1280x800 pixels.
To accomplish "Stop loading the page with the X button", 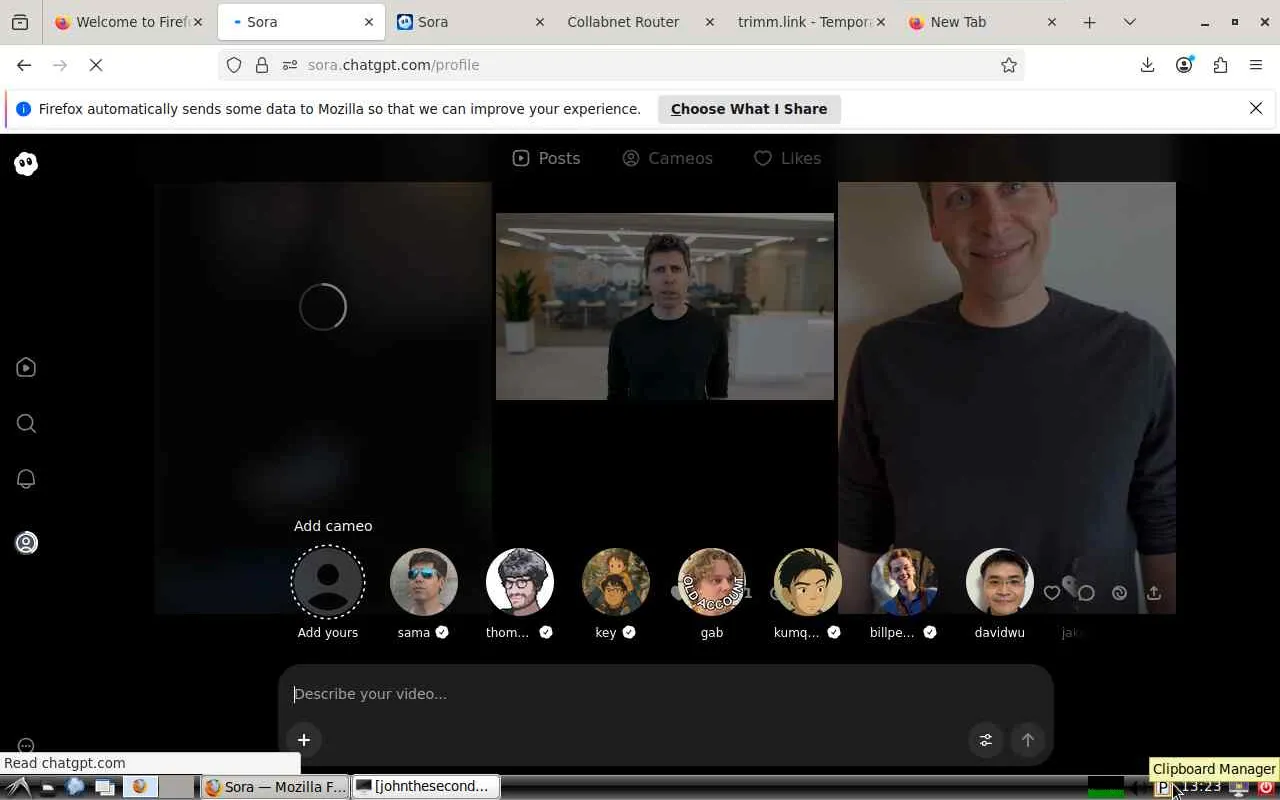I will (x=96, y=65).
